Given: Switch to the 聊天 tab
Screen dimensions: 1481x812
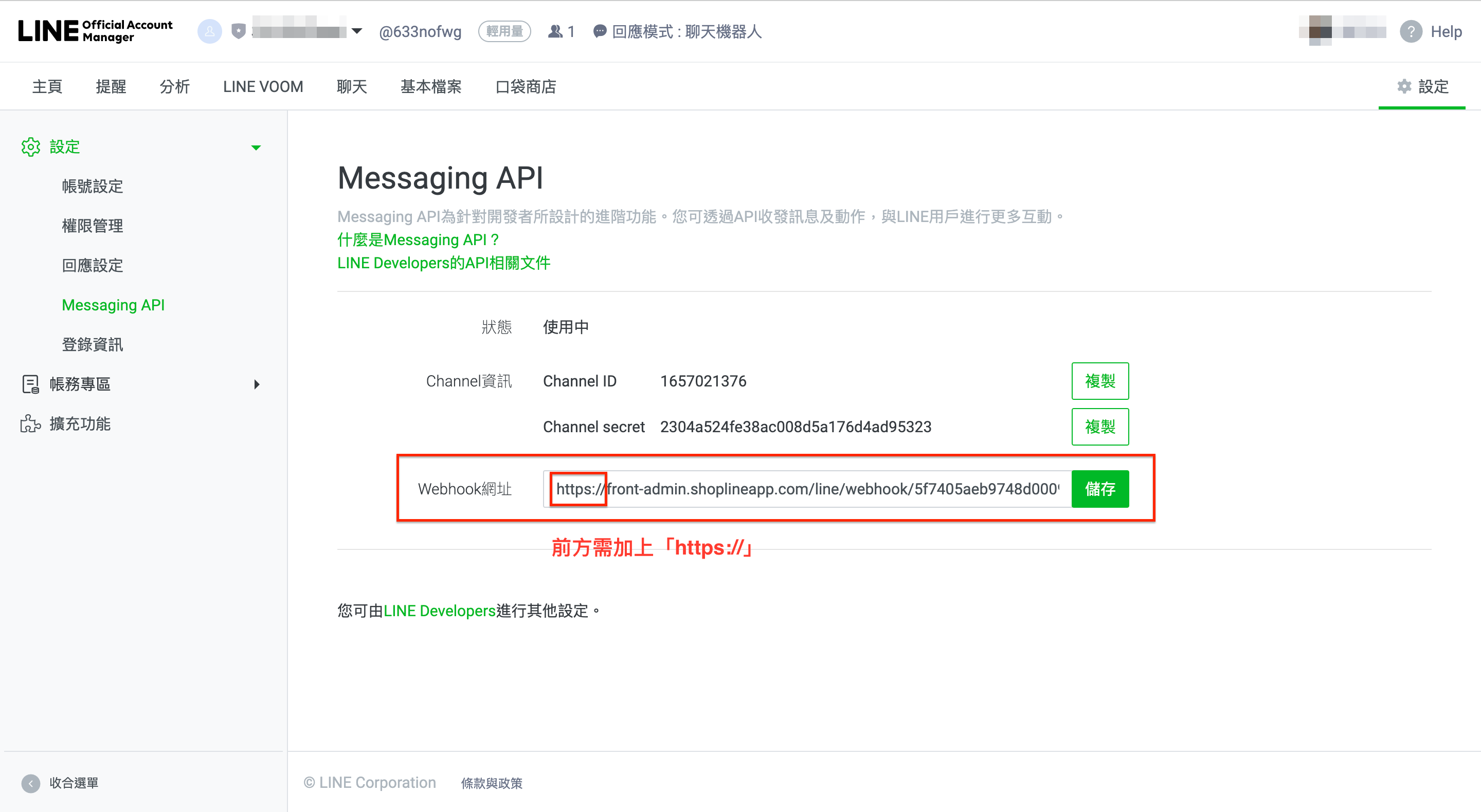Looking at the screenshot, I should click(352, 86).
